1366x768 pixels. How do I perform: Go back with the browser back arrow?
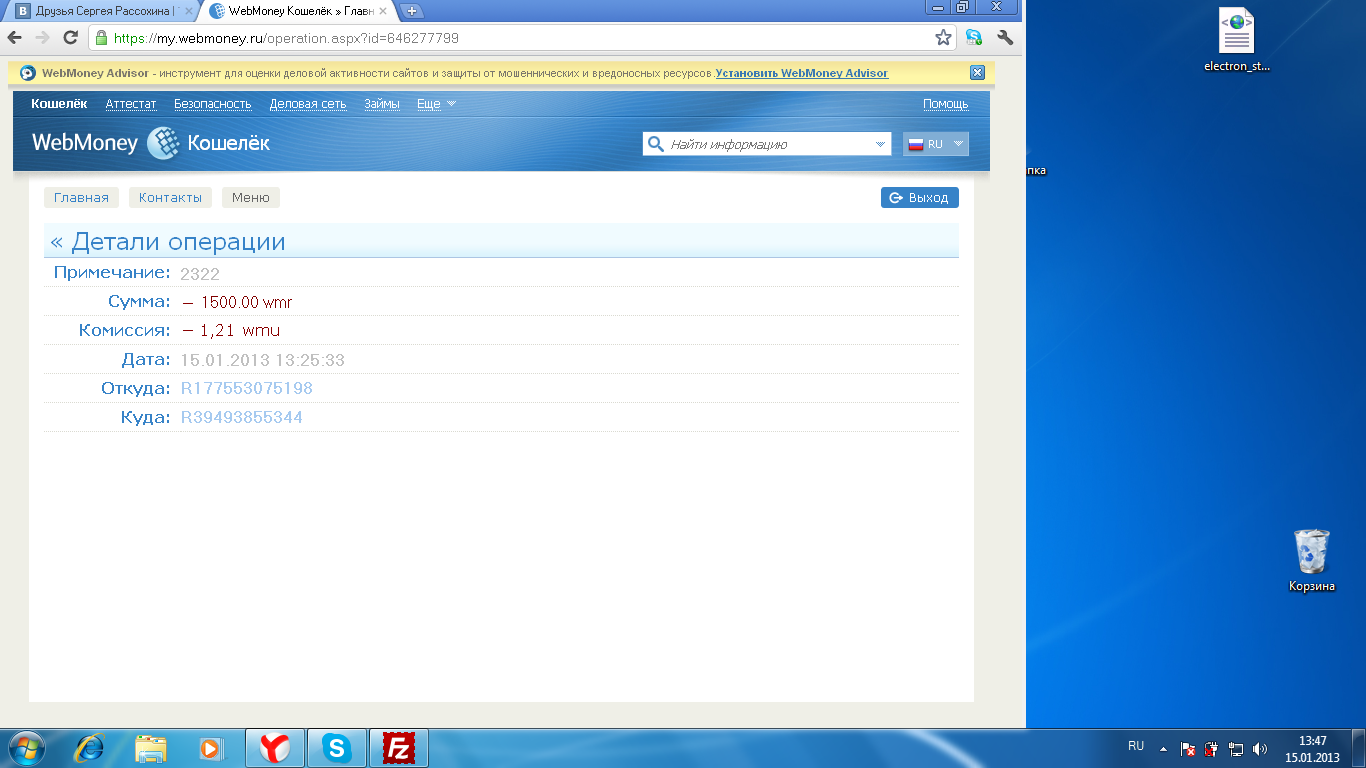click(x=14, y=37)
